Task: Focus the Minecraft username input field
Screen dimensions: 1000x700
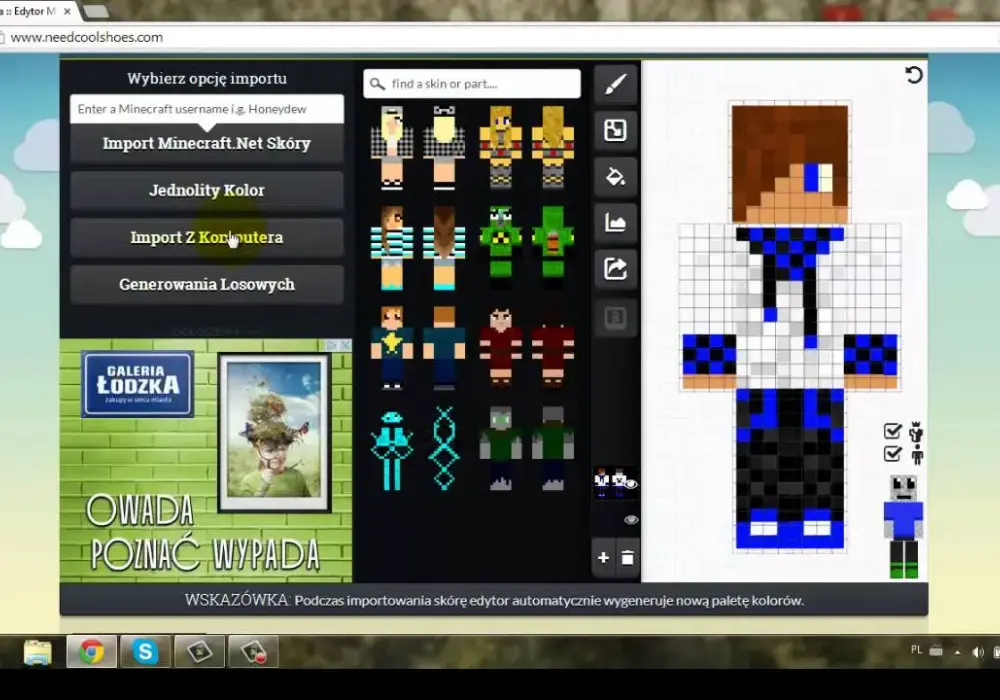Action: [x=207, y=109]
